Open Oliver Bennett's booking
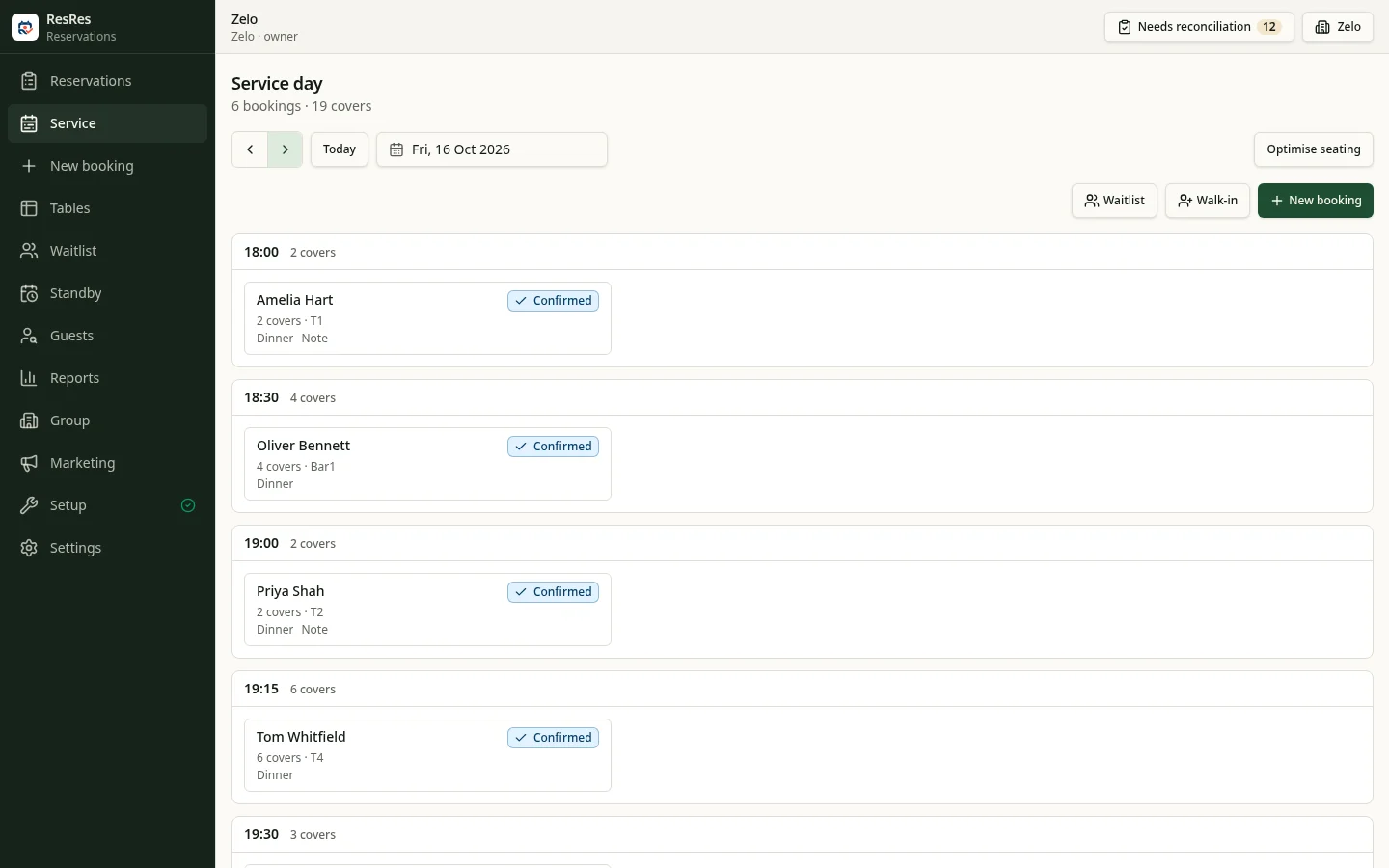The image size is (1389, 868). (427, 464)
